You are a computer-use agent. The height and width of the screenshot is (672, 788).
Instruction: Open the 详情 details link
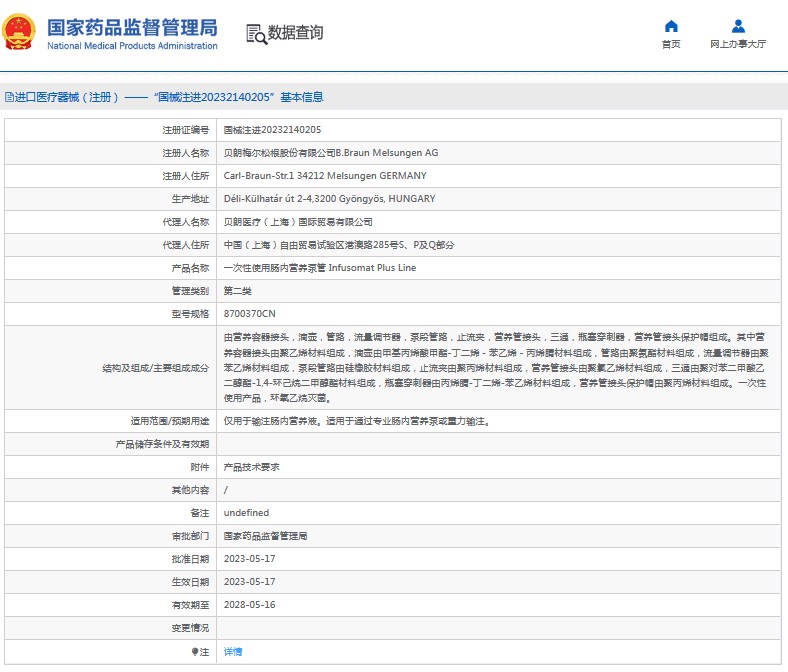pos(232,651)
